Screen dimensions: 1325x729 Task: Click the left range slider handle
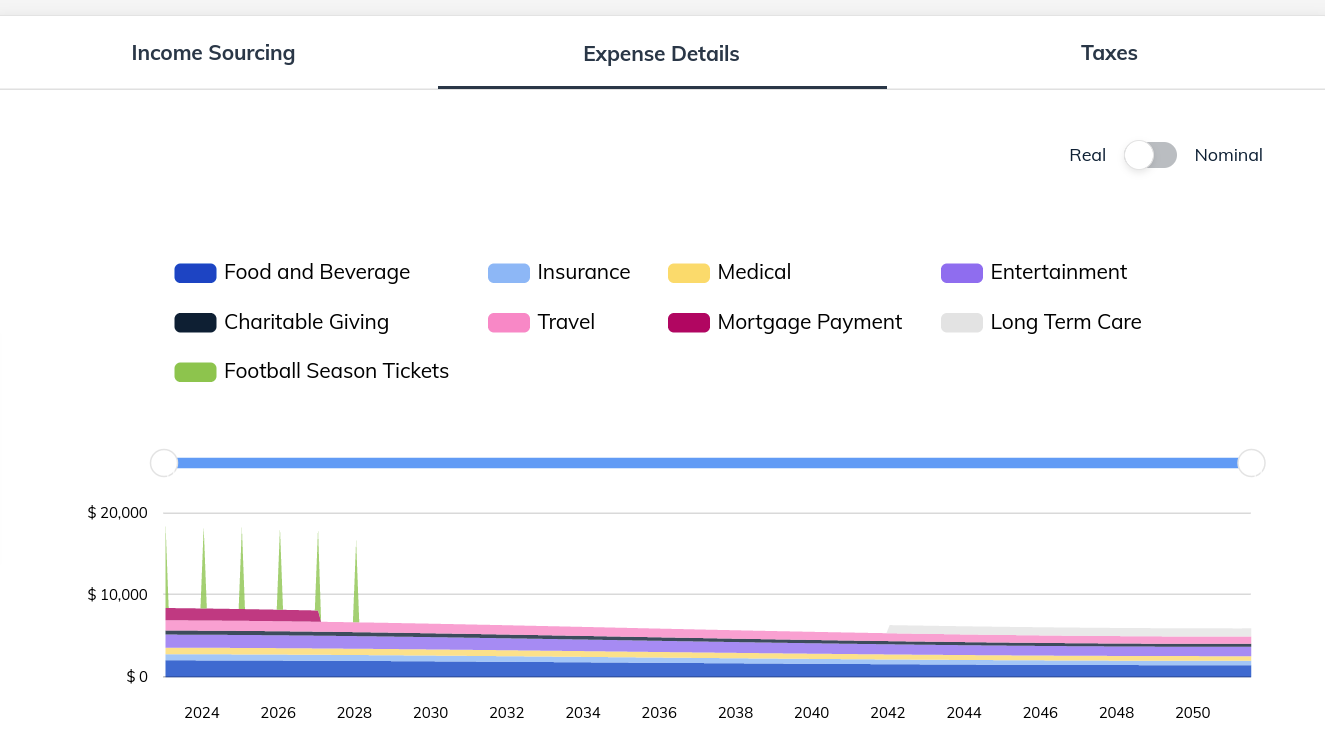pos(164,463)
